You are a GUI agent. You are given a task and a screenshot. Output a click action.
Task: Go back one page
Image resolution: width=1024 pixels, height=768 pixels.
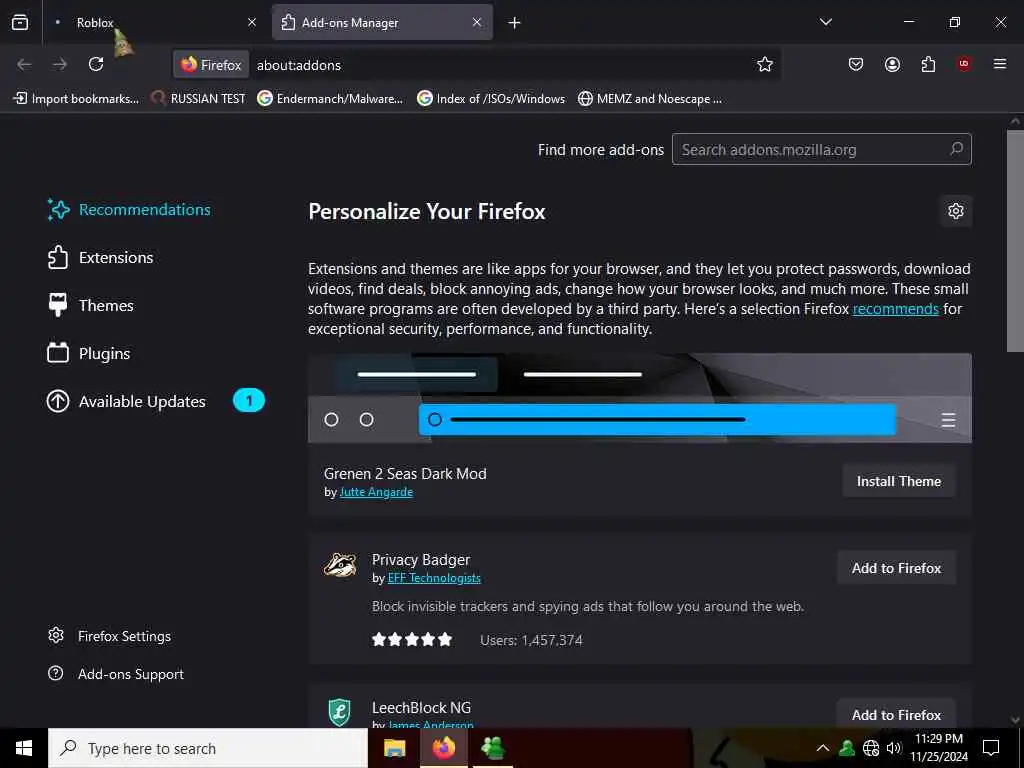[24, 64]
